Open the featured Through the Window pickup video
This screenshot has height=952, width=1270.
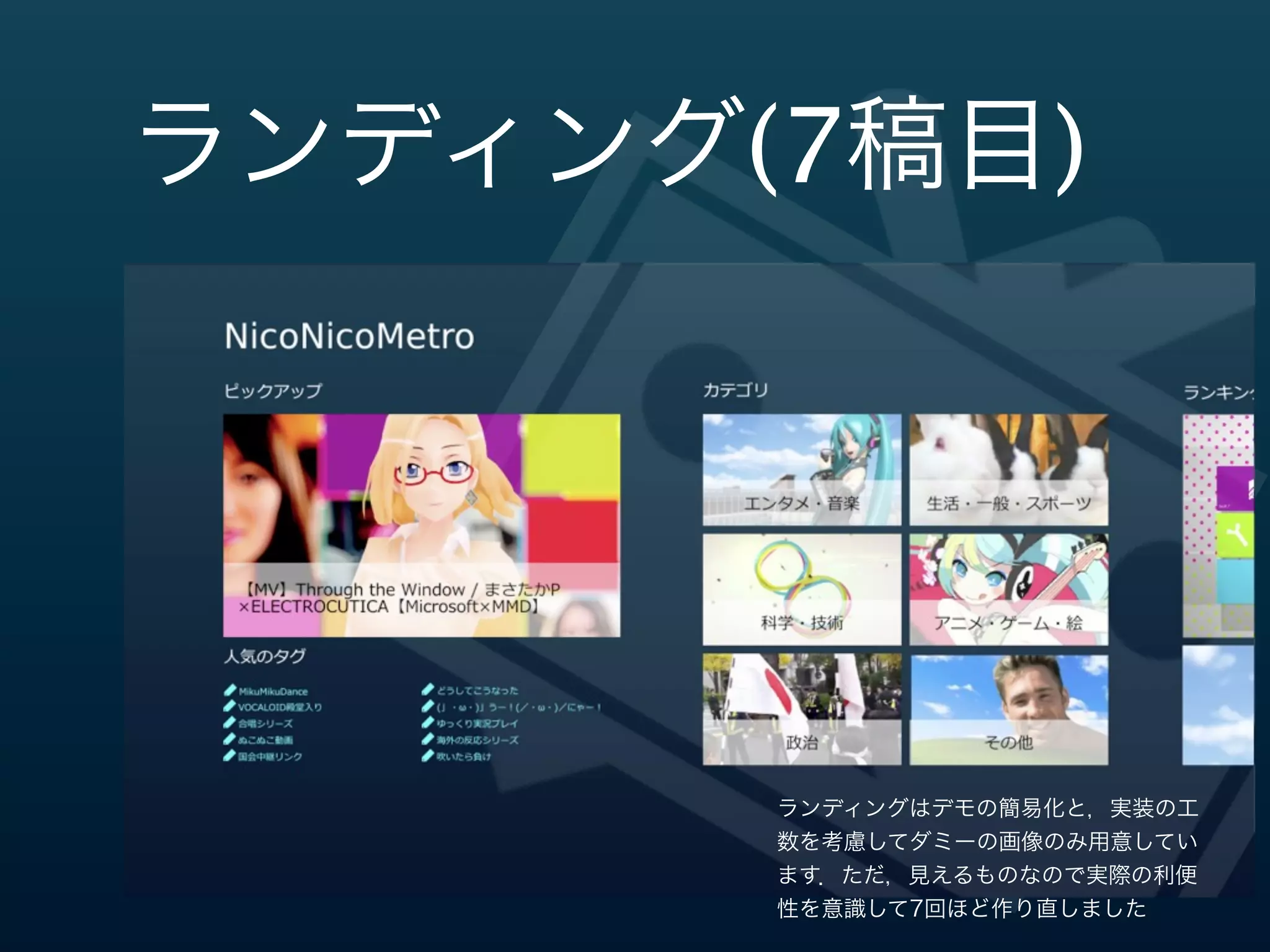pyautogui.click(x=422, y=525)
